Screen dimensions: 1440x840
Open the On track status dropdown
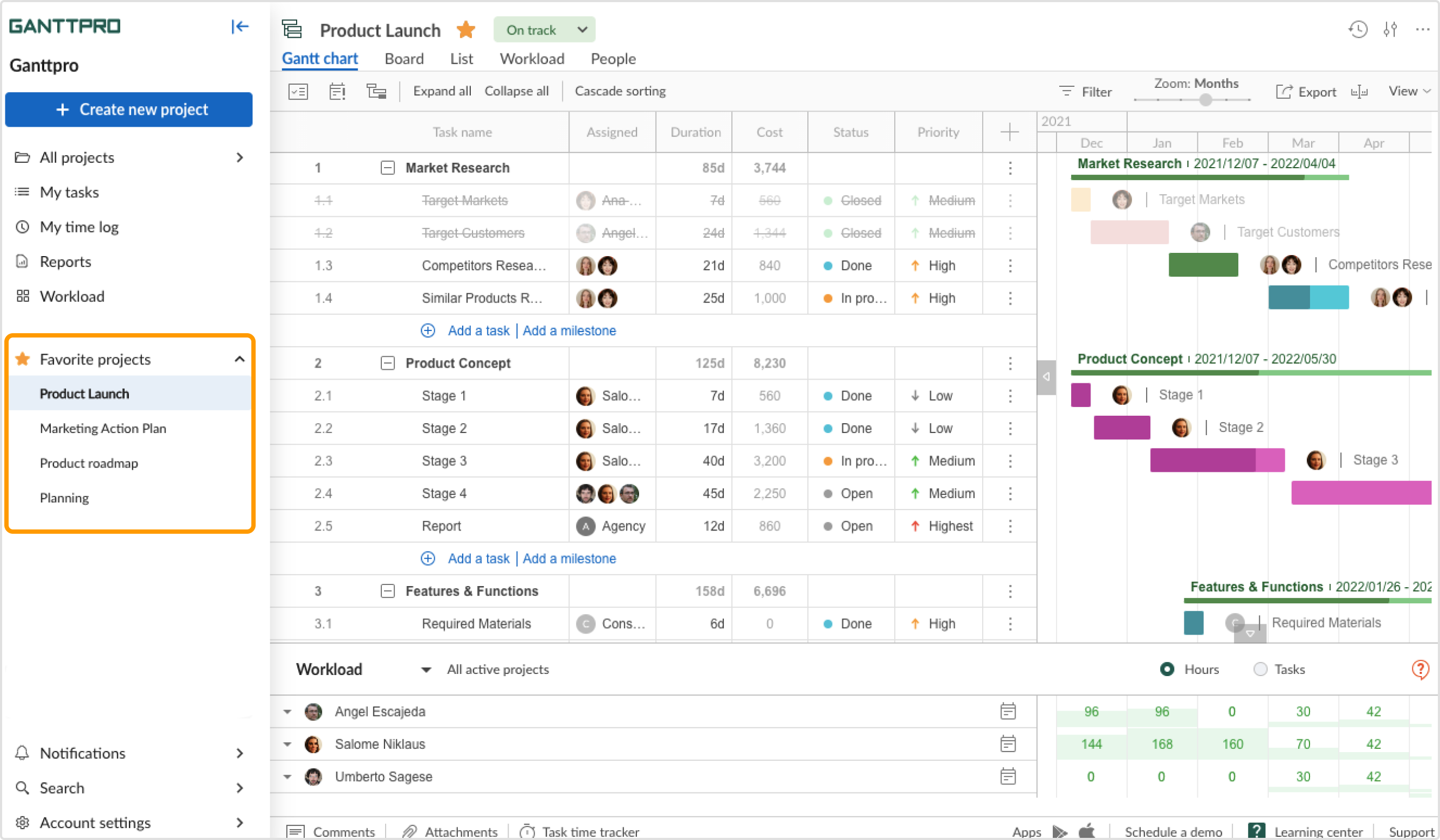544,30
